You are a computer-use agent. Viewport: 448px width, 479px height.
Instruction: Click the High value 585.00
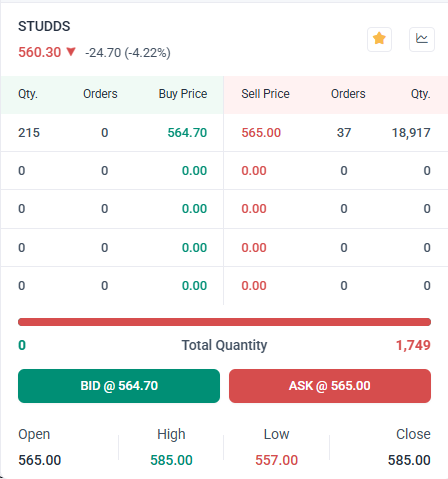pyautogui.click(x=171, y=460)
